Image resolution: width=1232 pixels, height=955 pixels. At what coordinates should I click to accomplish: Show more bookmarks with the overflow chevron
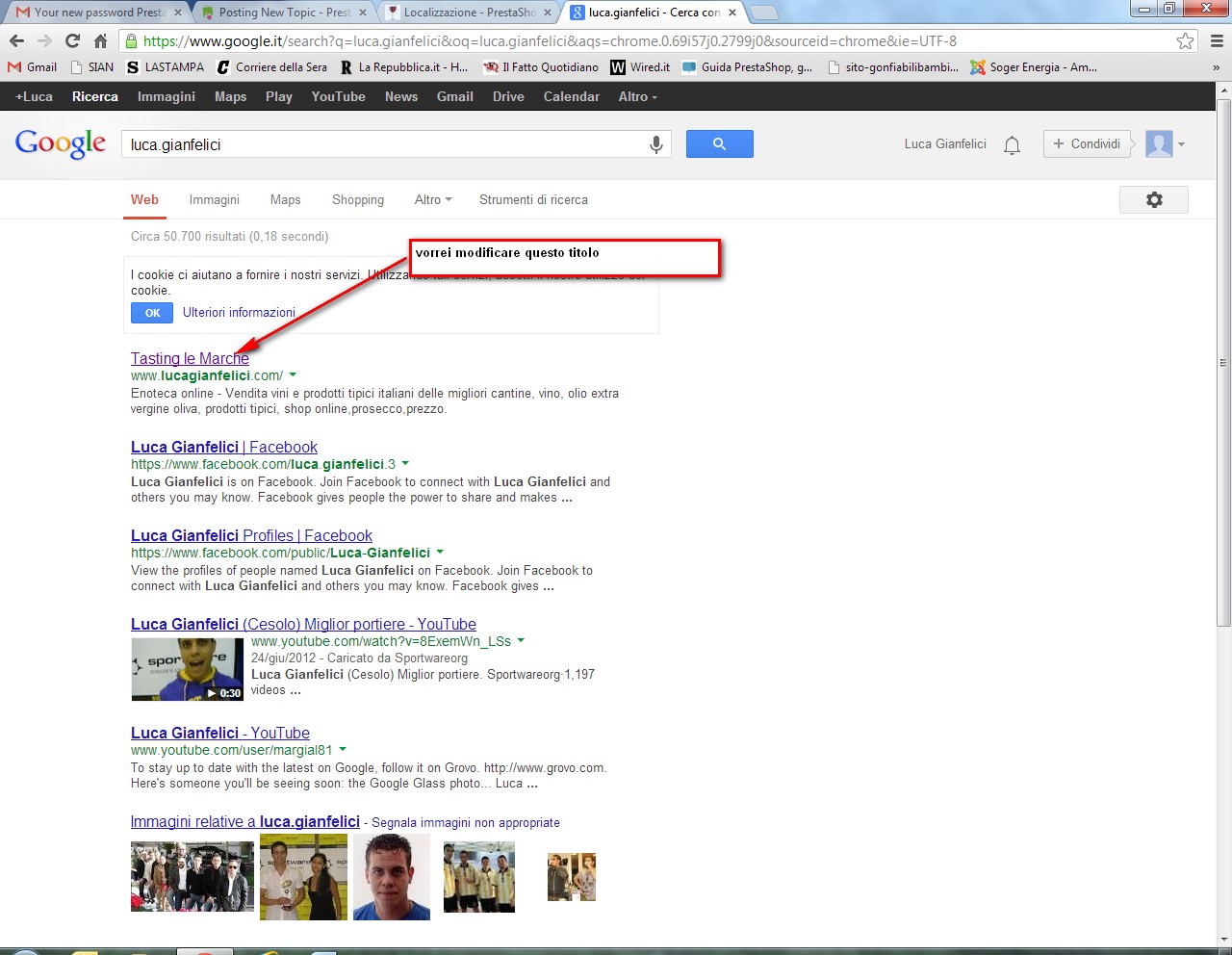click(1216, 67)
